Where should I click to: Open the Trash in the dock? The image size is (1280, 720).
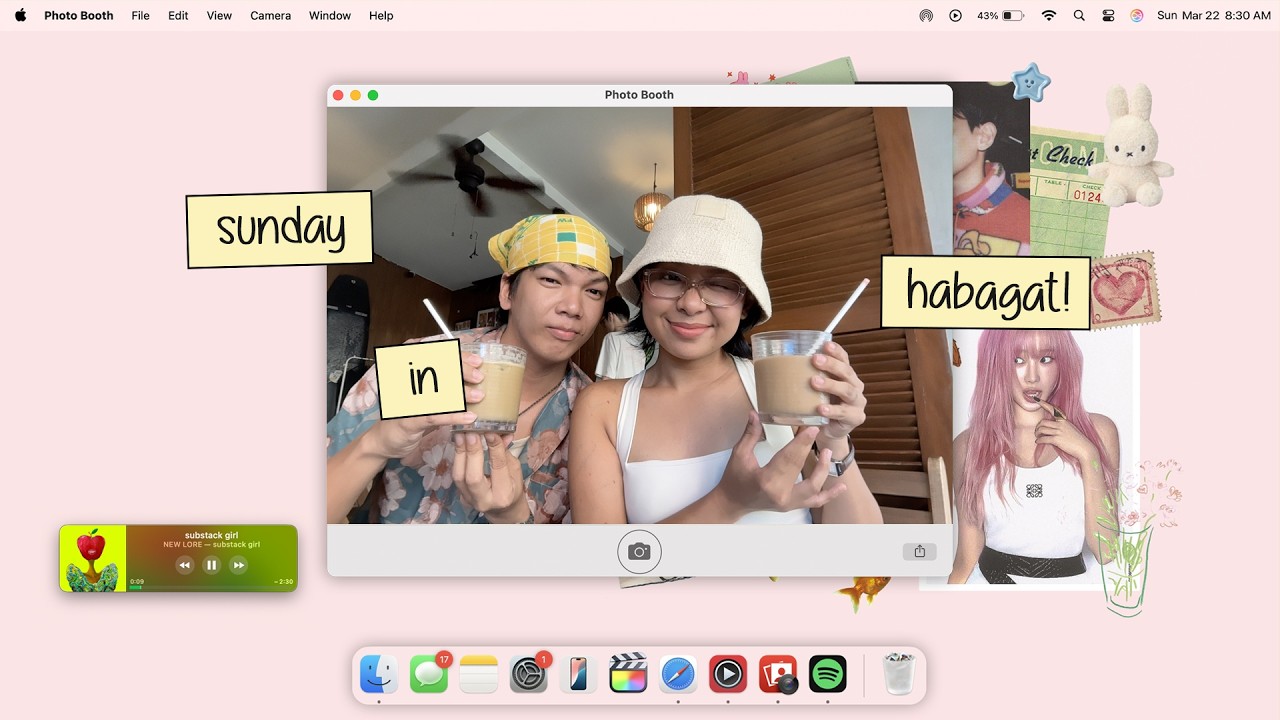[899, 674]
